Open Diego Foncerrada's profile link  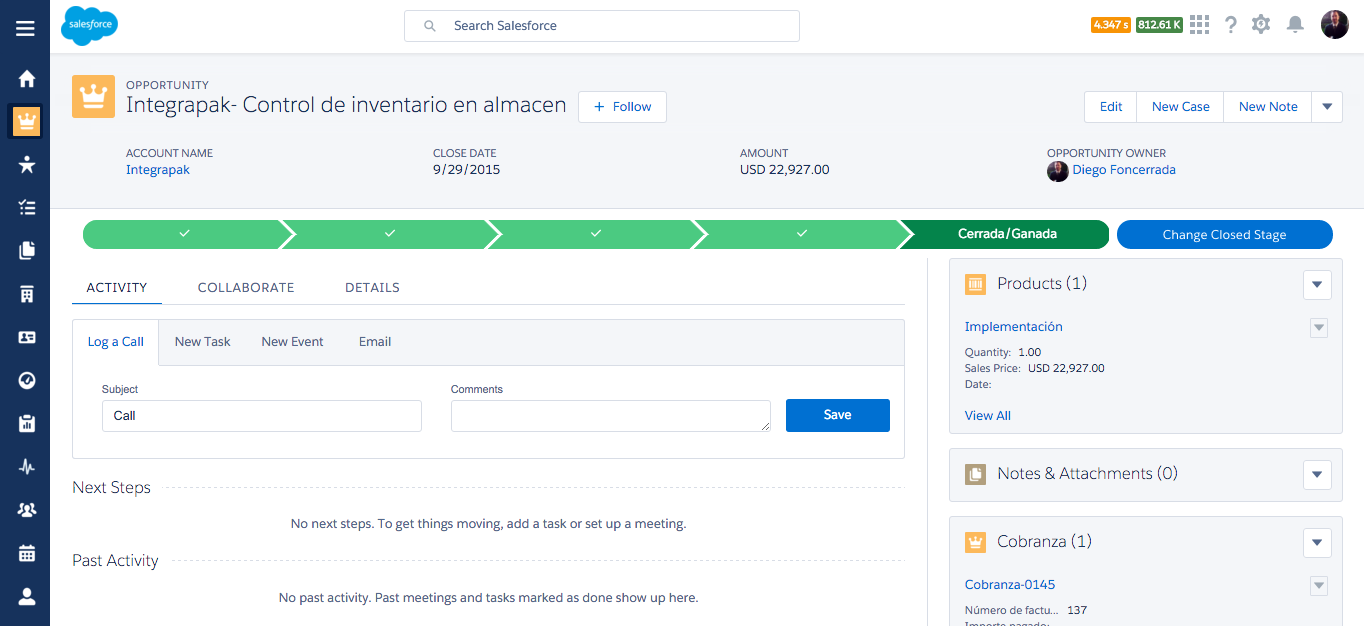click(1124, 170)
